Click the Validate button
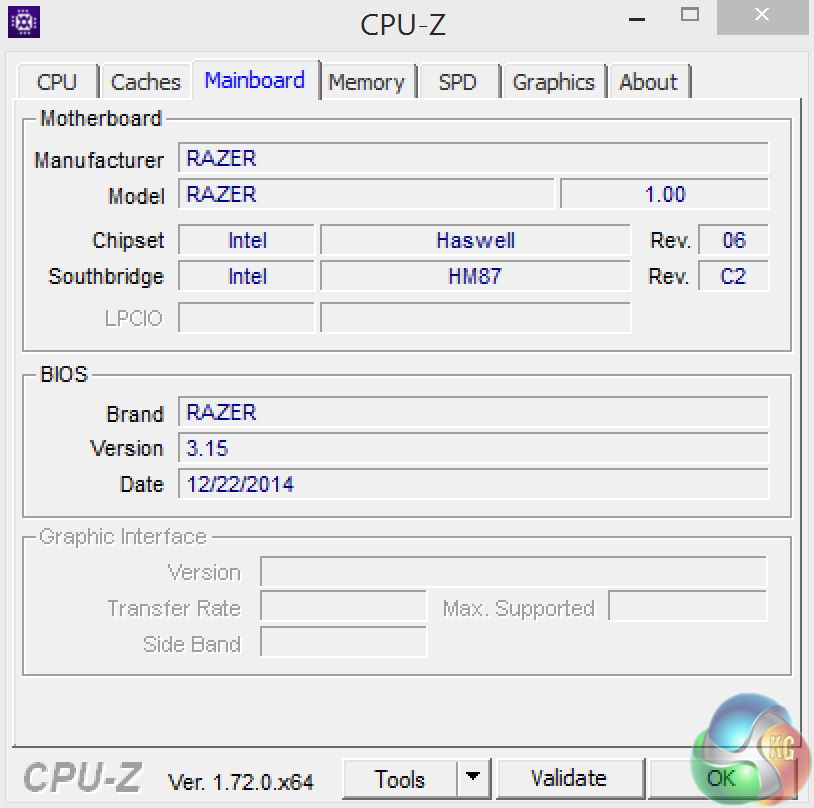The width and height of the screenshot is (814, 808). (569, 778)
